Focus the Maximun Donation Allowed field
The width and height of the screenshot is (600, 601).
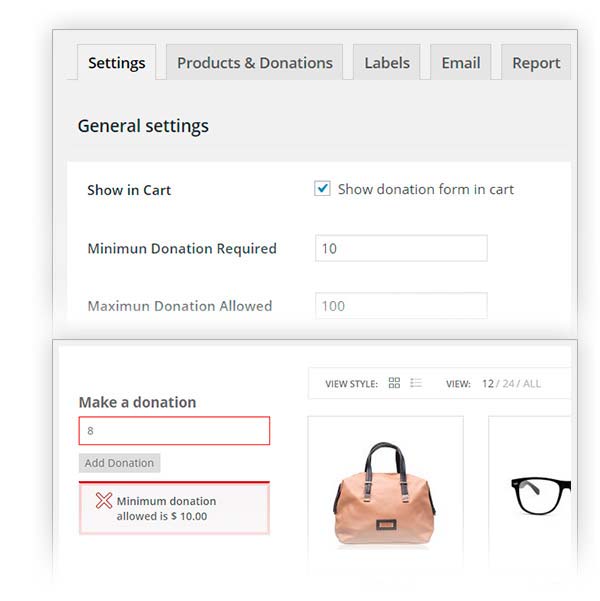click(x=401, y=306)
